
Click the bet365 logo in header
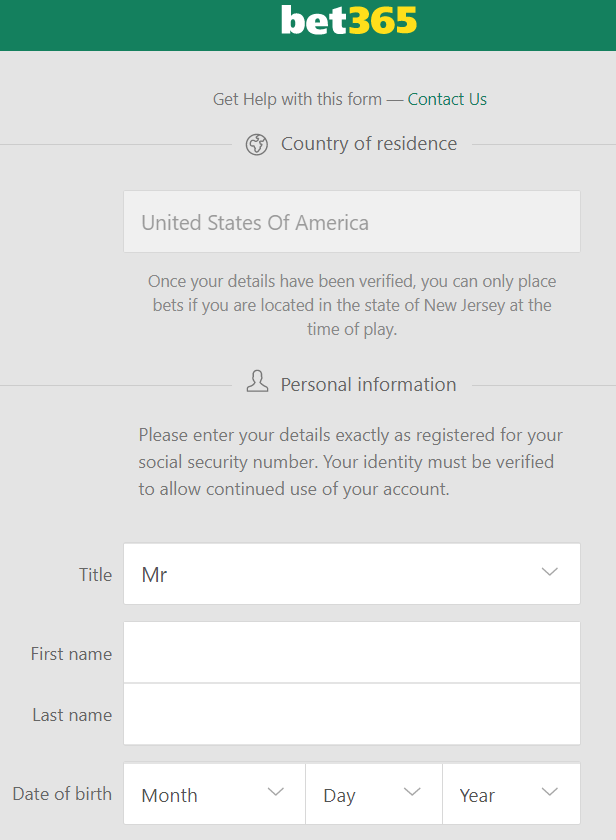349,20
